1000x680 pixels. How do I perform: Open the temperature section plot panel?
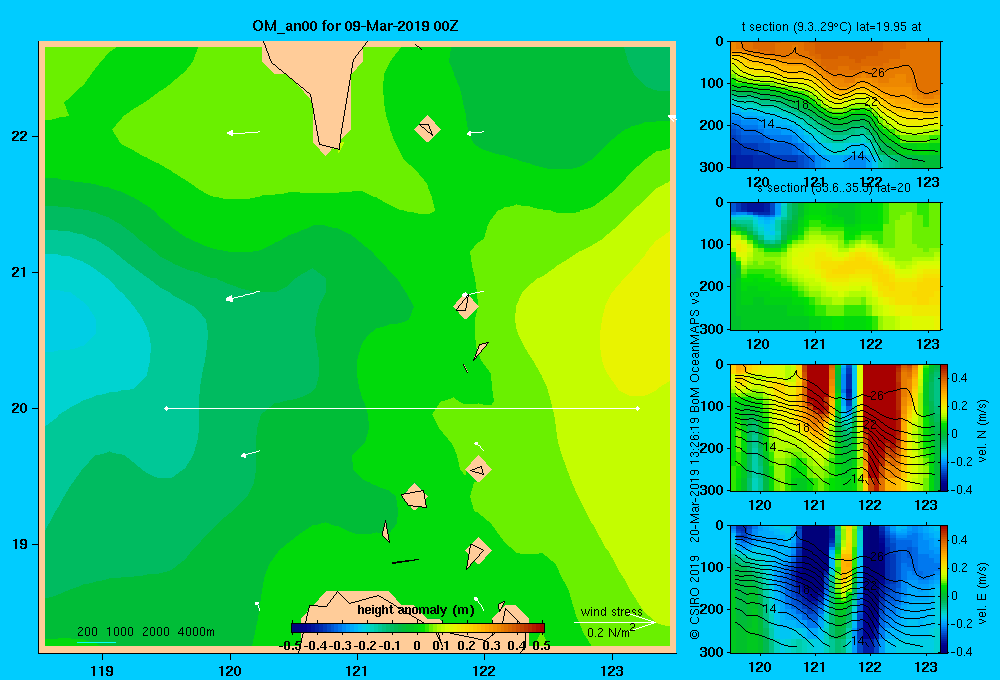coord(835,105)
